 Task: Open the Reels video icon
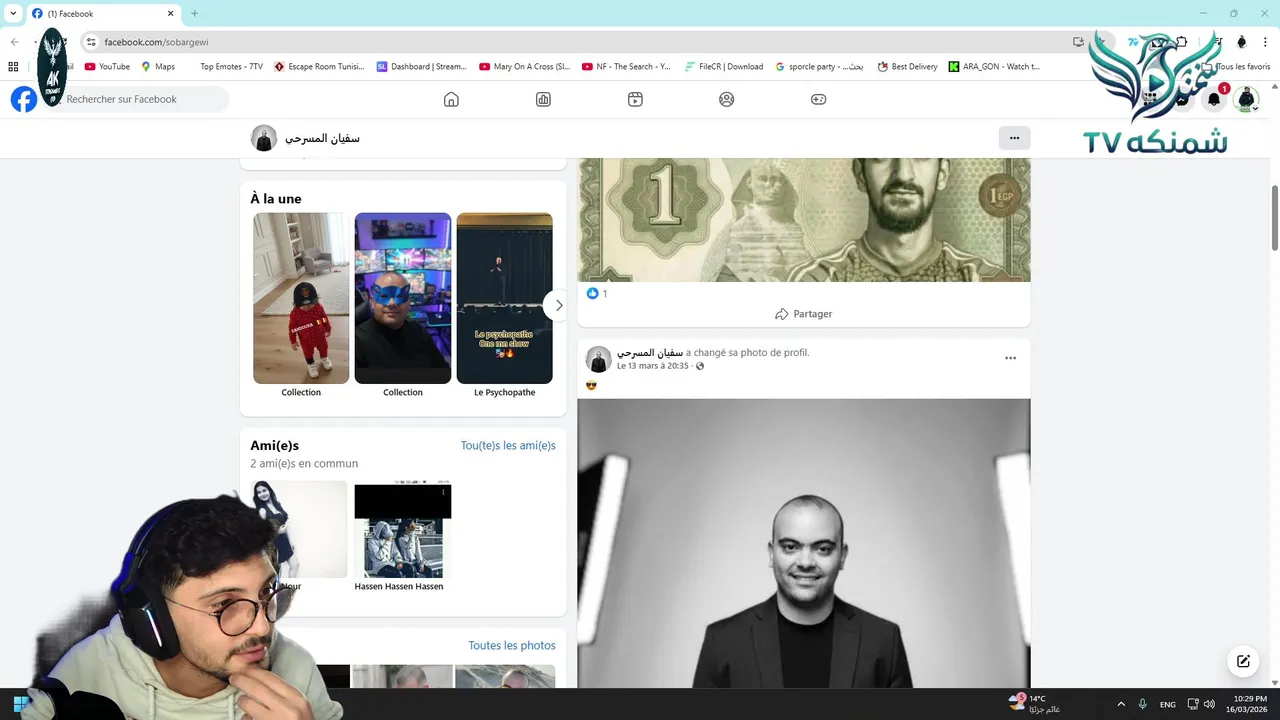tap(635, 99)
